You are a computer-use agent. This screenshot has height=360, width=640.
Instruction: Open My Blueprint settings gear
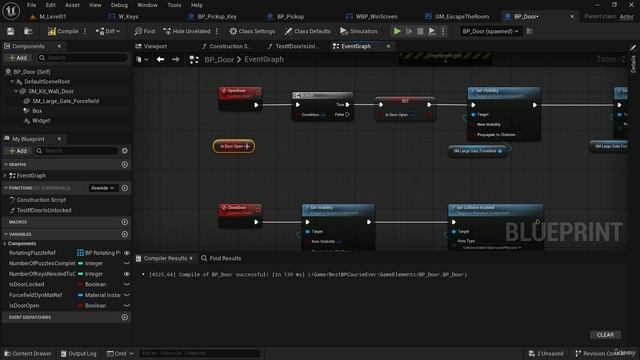pyautogui.click(x=124, y=151)
